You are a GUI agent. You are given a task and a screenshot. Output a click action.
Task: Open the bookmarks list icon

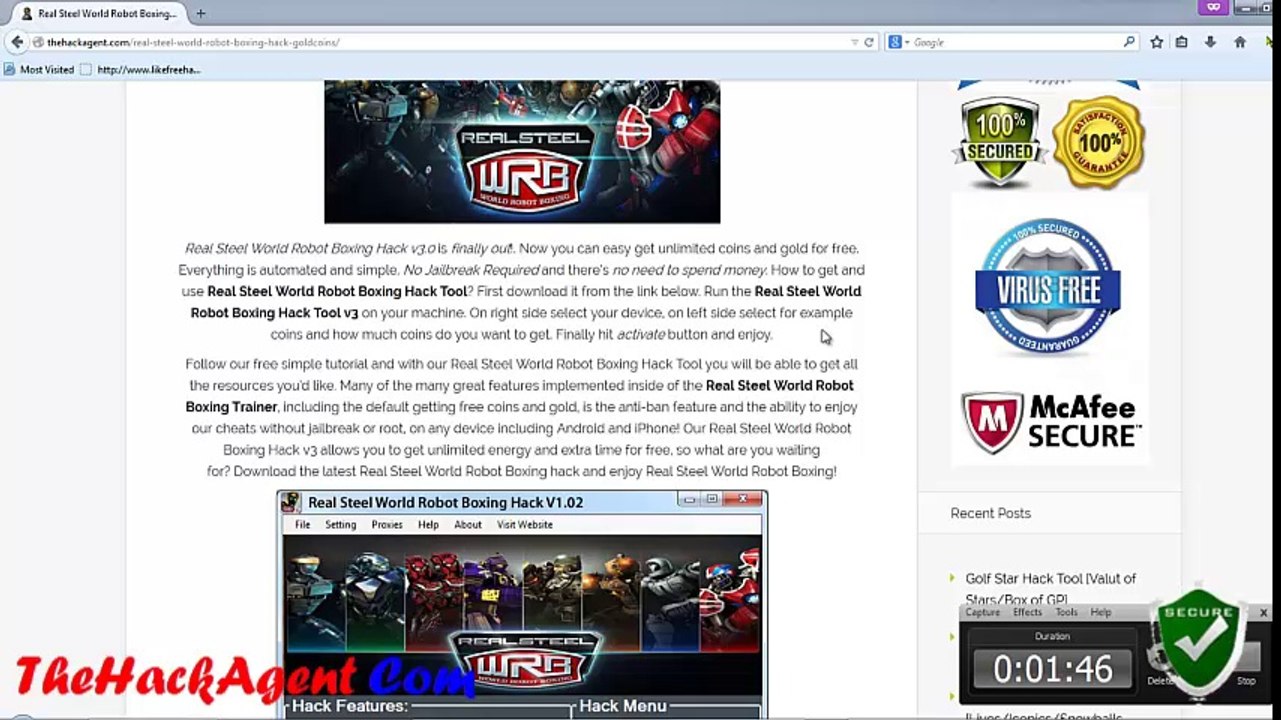pyautogui.click(x=1182, y=42)
